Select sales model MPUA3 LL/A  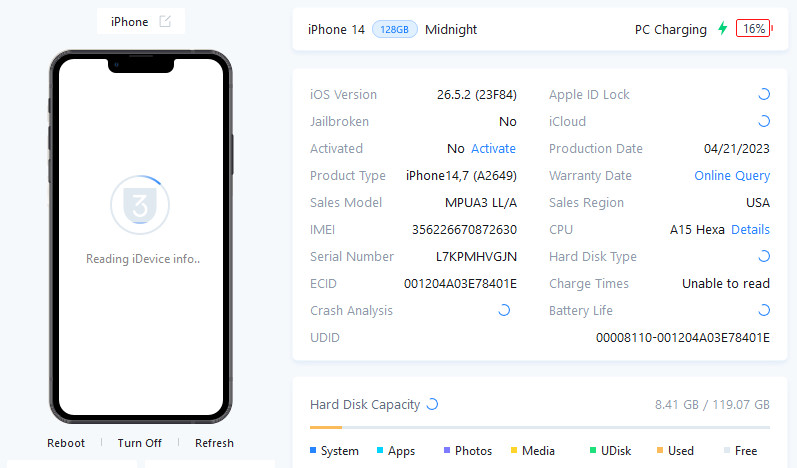[481, 203]
